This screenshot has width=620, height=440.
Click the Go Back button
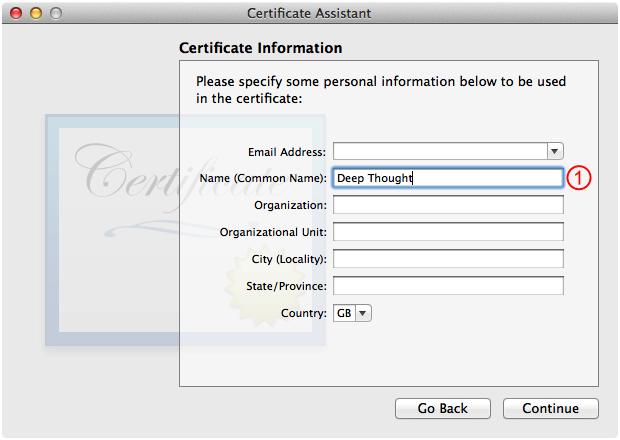(443, 408)
